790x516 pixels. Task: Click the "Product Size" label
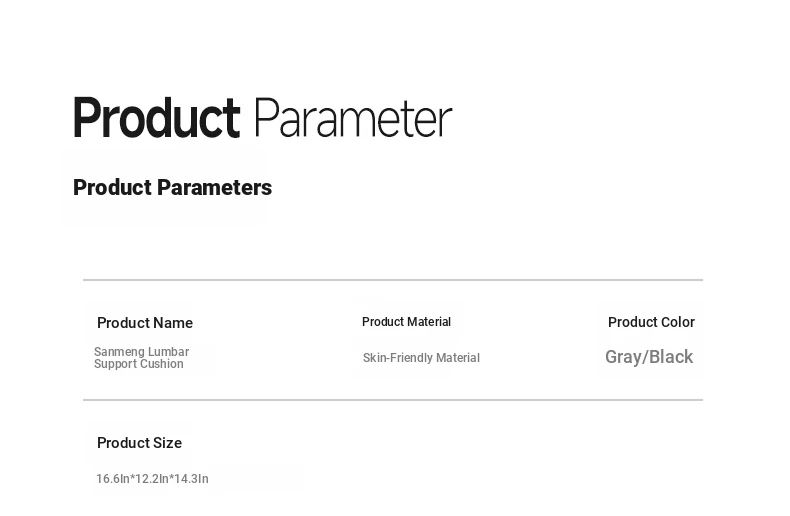[139, 443]
